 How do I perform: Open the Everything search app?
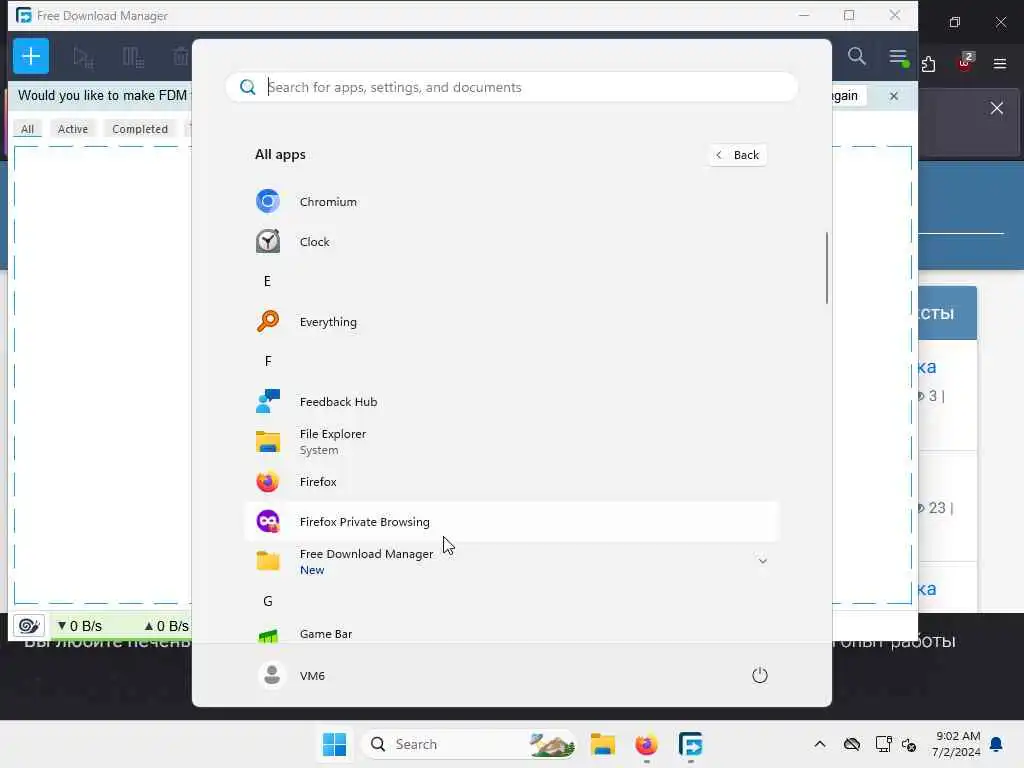511,322
